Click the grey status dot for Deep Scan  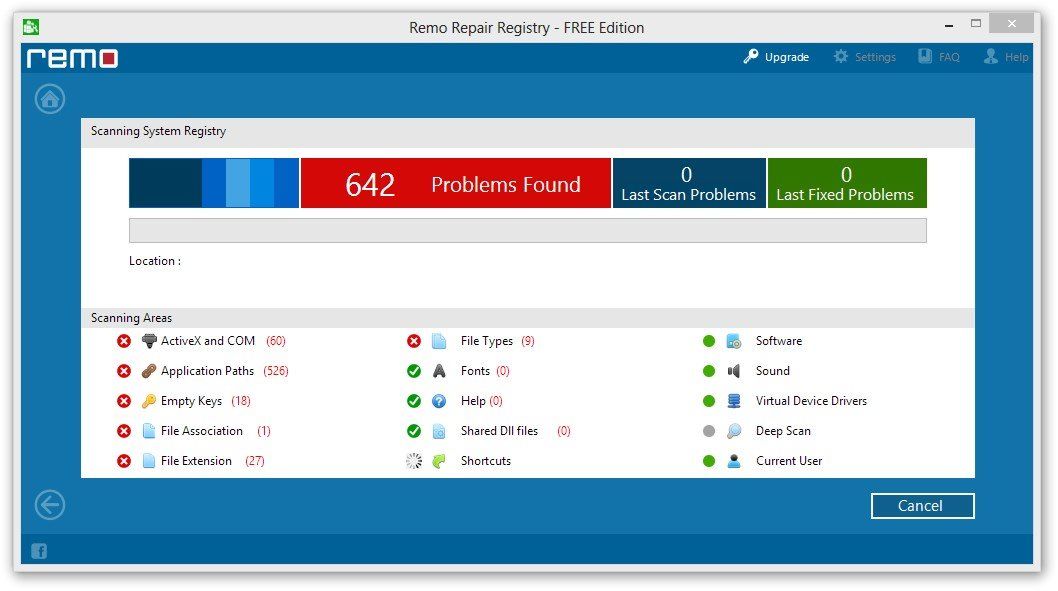tap(709, 431)
